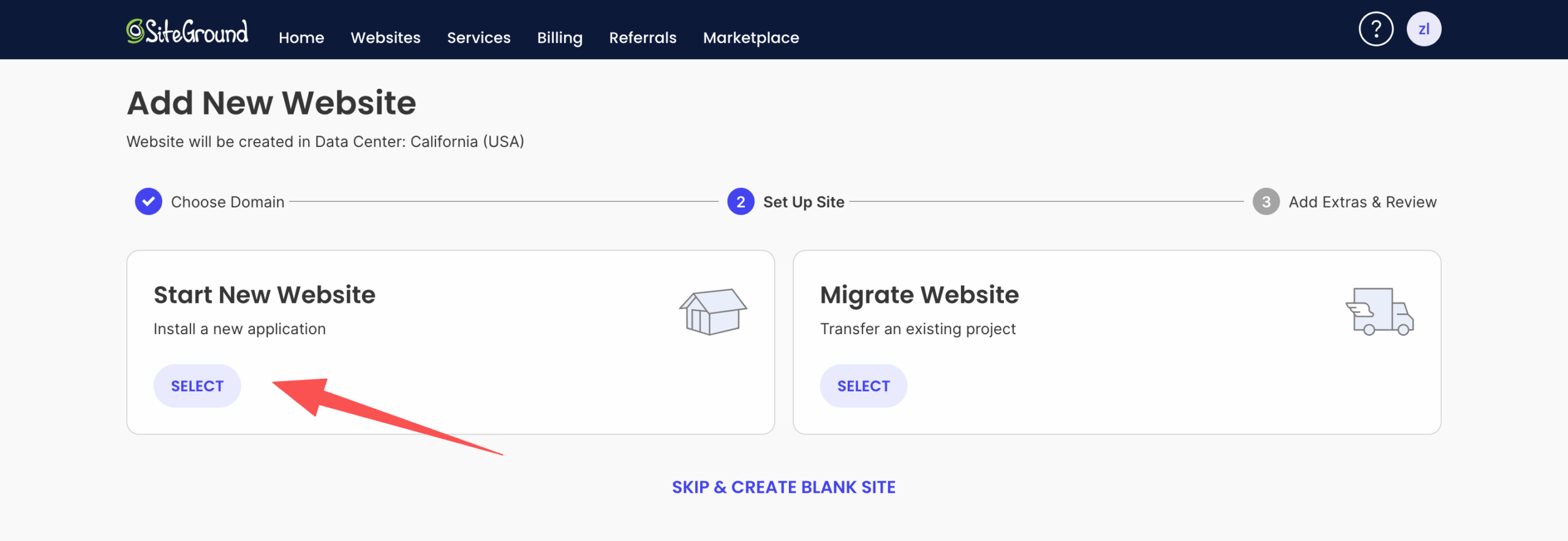Screen dimensions: 1568x541
Task: Open the Services menu item
Action: [x=478, y=38]
